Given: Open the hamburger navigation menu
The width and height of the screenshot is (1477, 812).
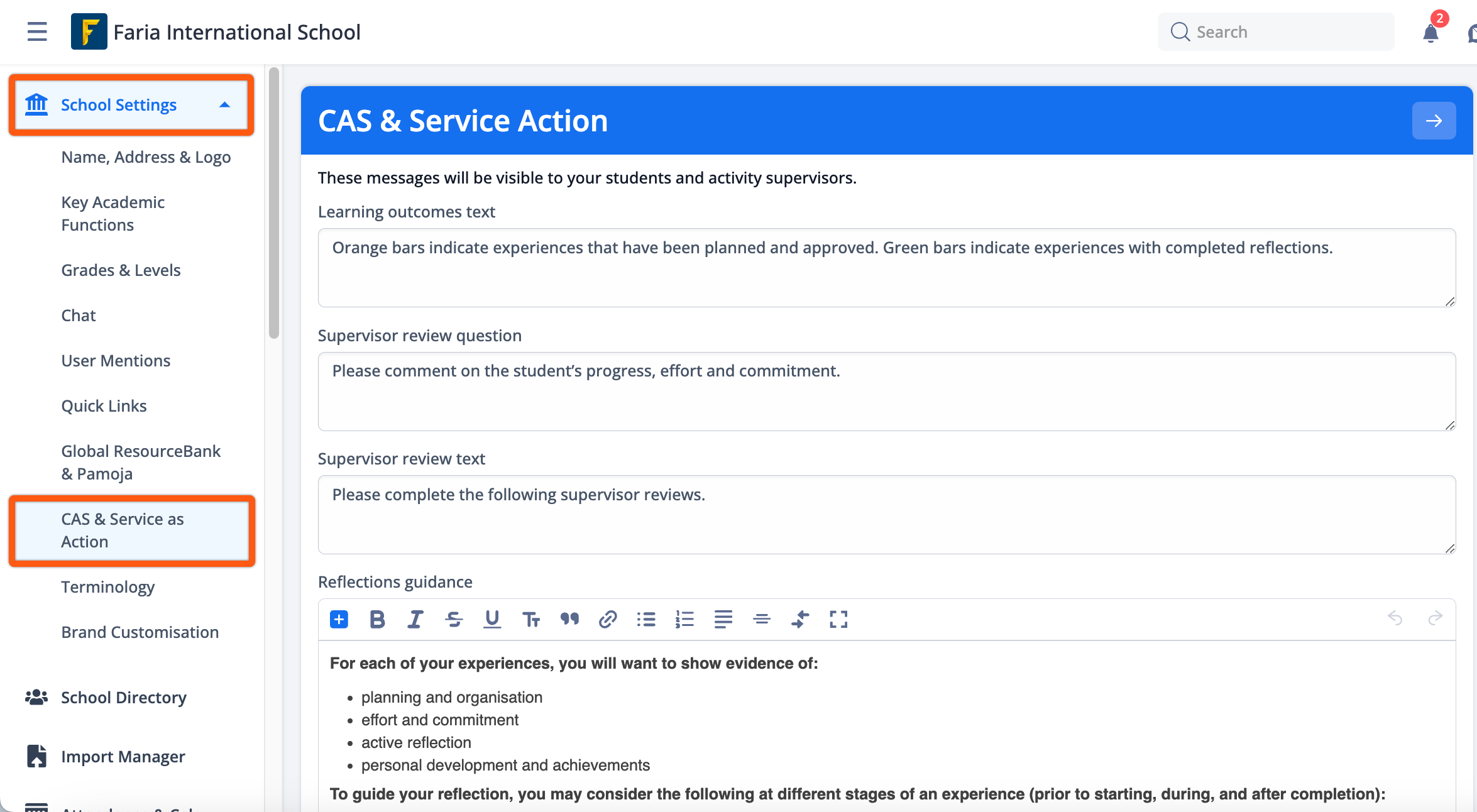Looking at the screenshot, I should [x=37, y=31].
